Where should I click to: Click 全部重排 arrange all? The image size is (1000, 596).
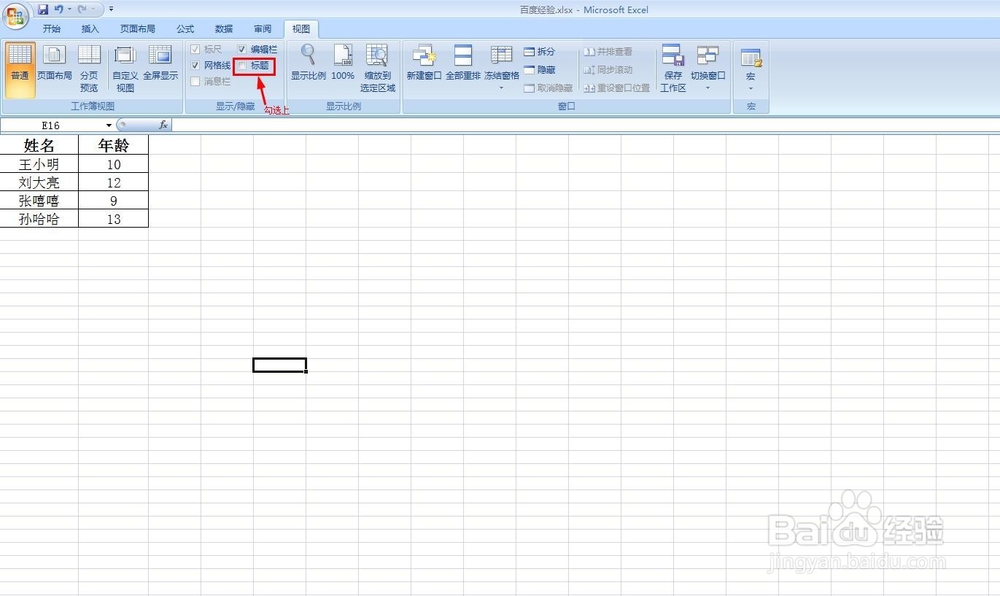pos(463,62)
